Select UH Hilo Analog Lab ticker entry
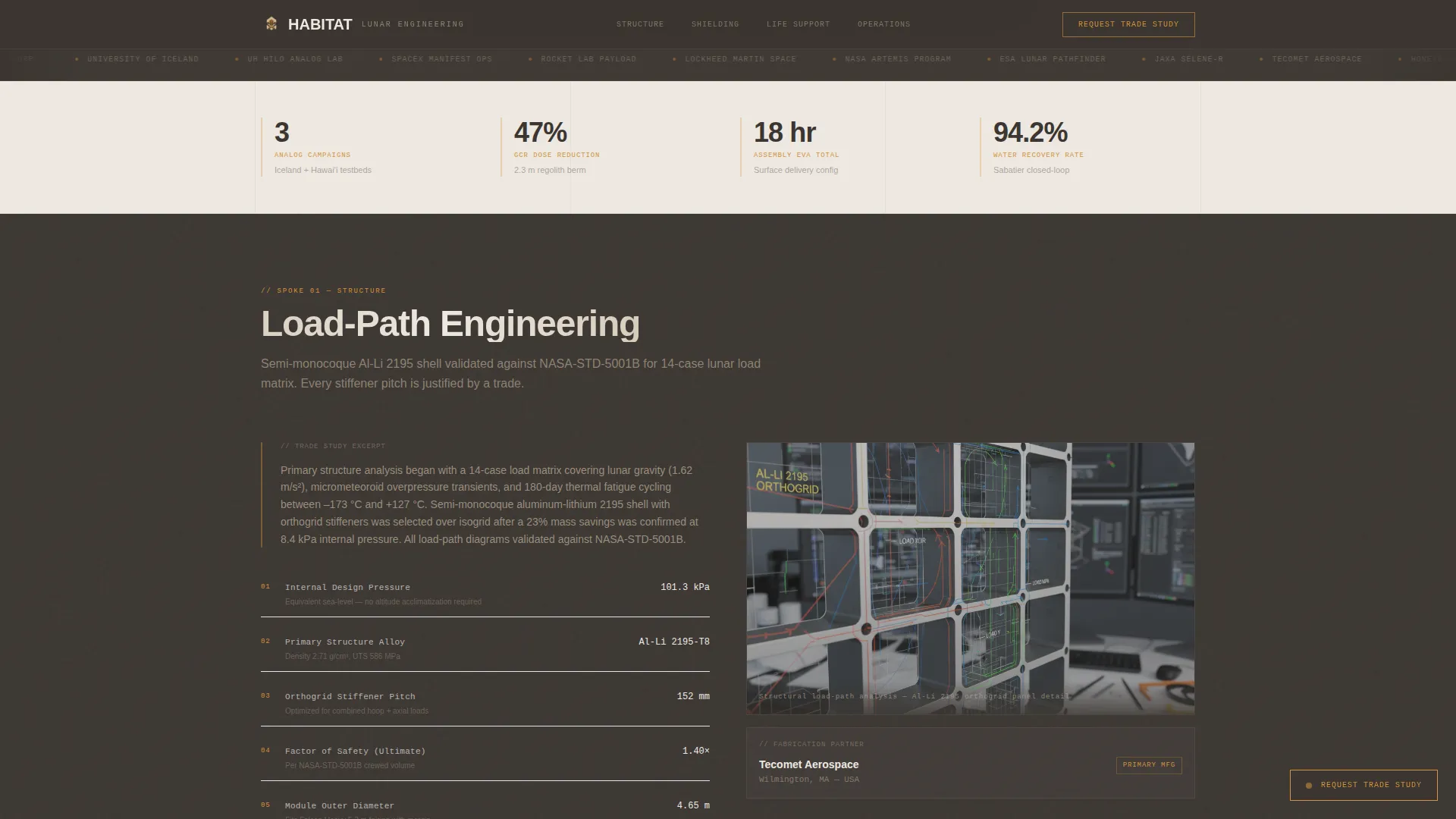Screen dimensions: 1456x819 (295, 59)
